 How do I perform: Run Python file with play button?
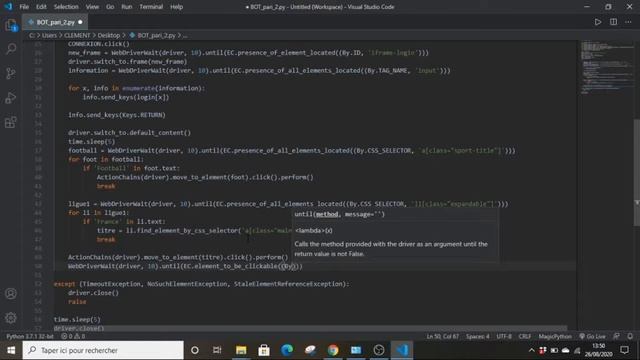[598, 22]
